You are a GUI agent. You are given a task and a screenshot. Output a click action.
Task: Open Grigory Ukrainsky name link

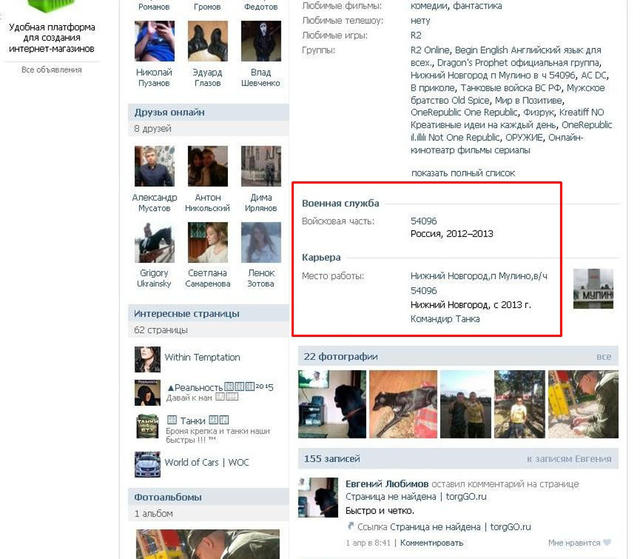click(154, 278)
